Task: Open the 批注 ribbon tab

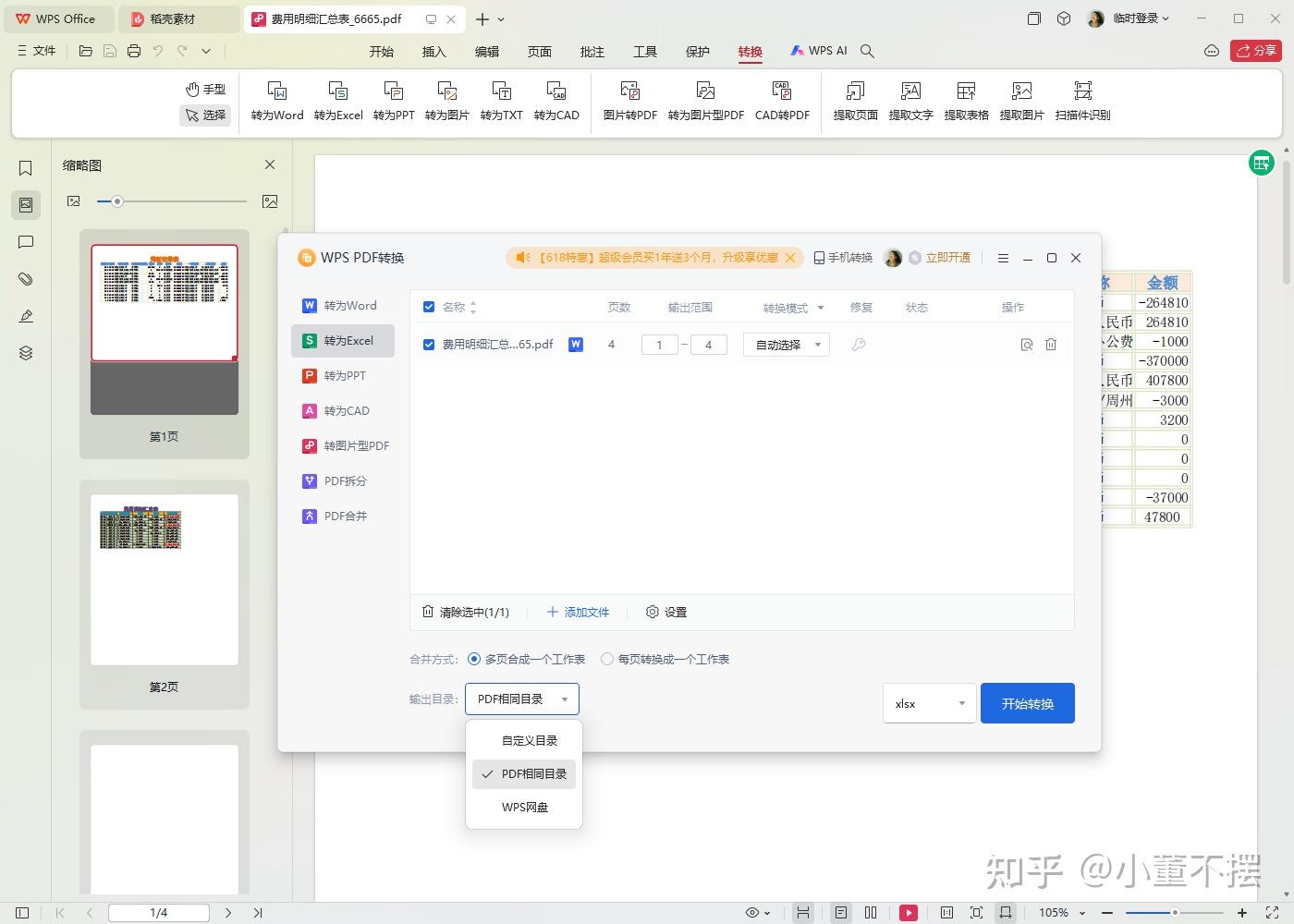Action: pyautogui.click(x=592, y=52)
